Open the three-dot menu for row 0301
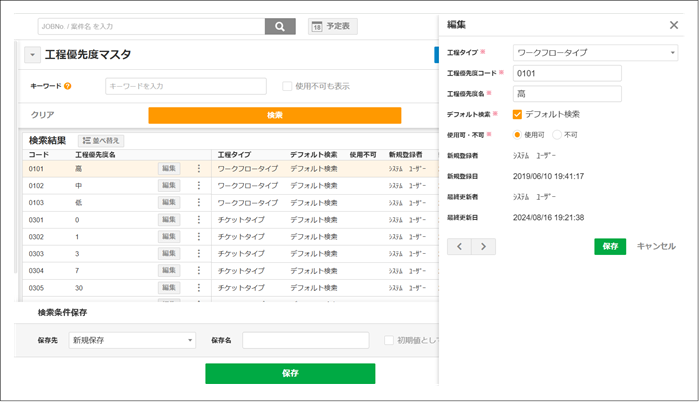The width and height of the screenshot is (700, 403). pos(198,220)
